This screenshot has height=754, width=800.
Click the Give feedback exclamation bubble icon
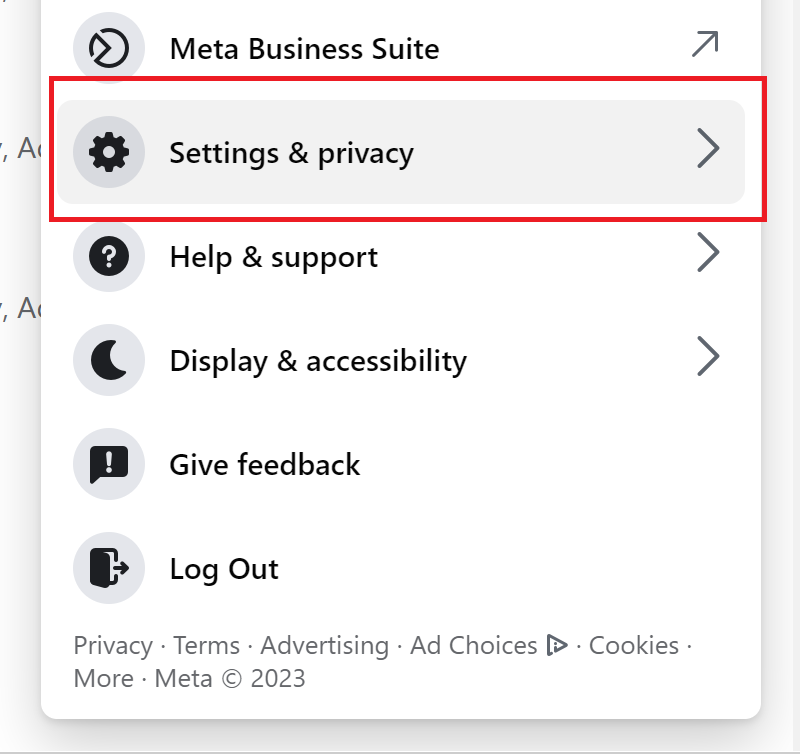point(109,464)
